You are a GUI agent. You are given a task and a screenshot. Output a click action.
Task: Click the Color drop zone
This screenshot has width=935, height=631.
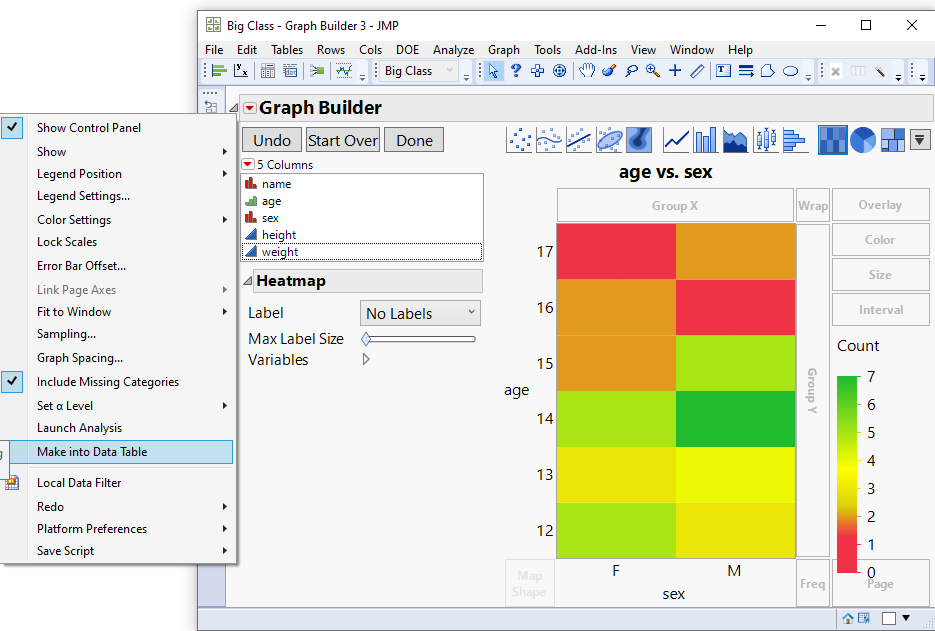(x=880, y=240)
